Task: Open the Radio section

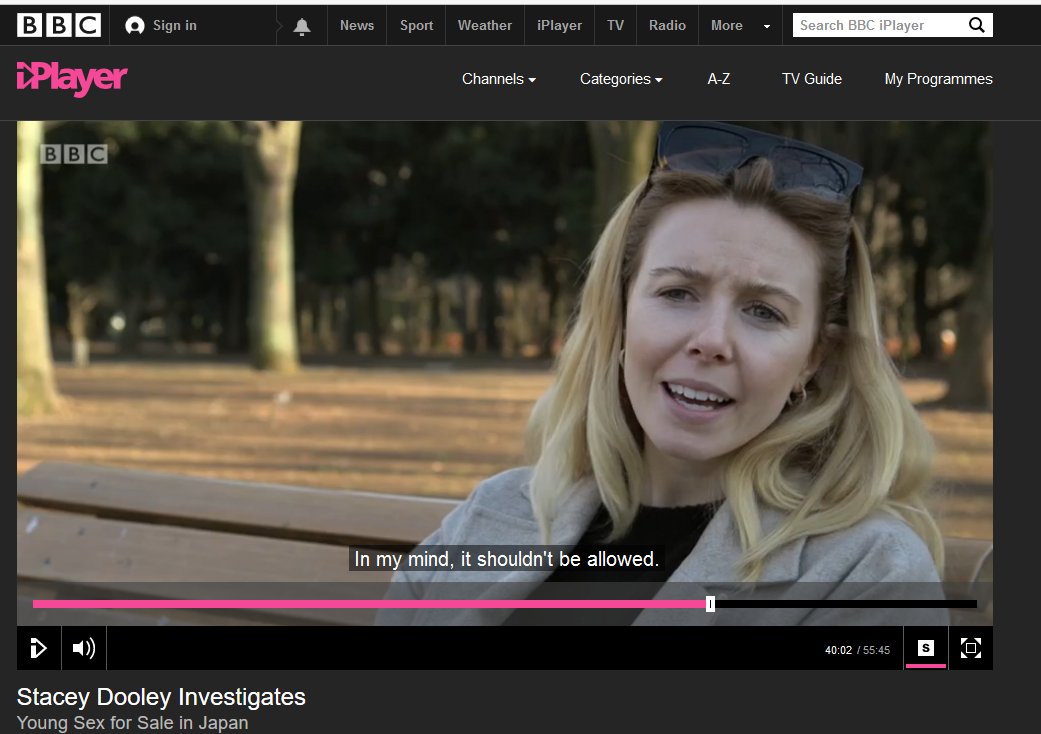Action: point(667,25)
